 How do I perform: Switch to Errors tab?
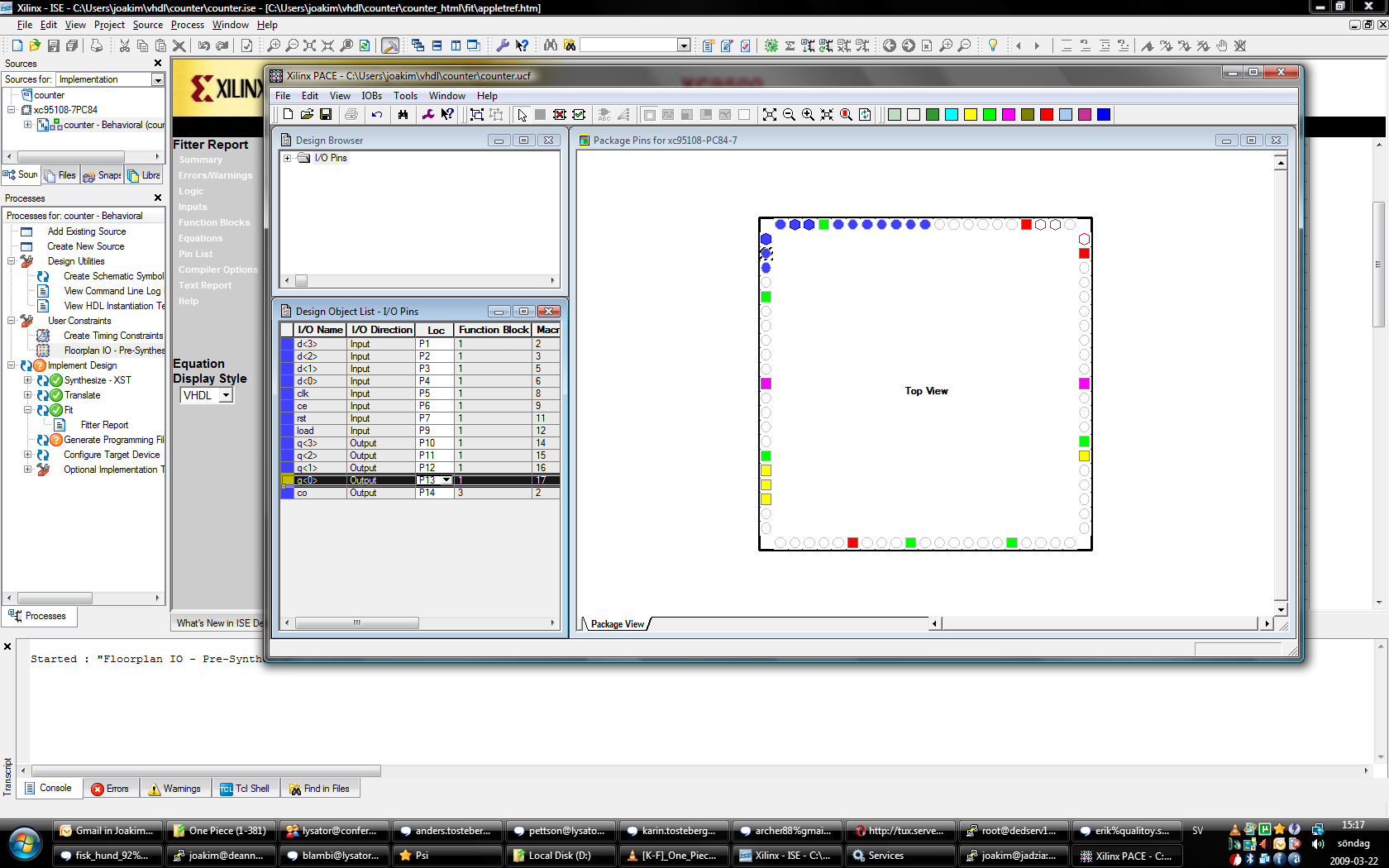[x=110, y=789]
